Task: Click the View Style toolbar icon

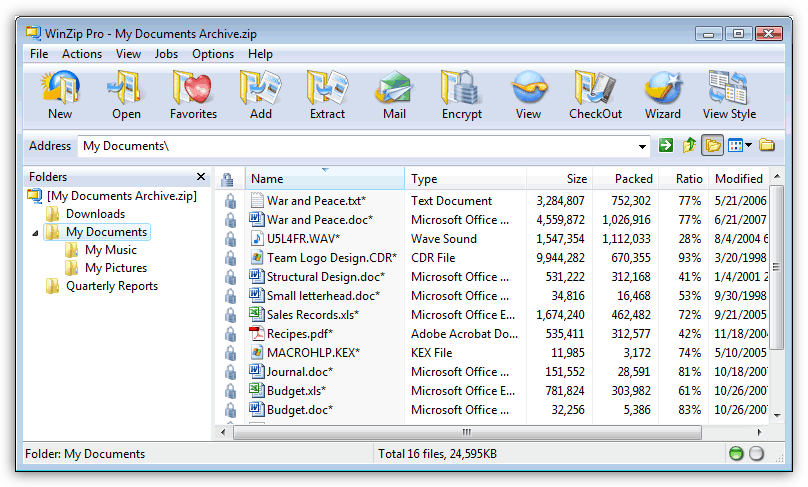Action: click(728, 87)
